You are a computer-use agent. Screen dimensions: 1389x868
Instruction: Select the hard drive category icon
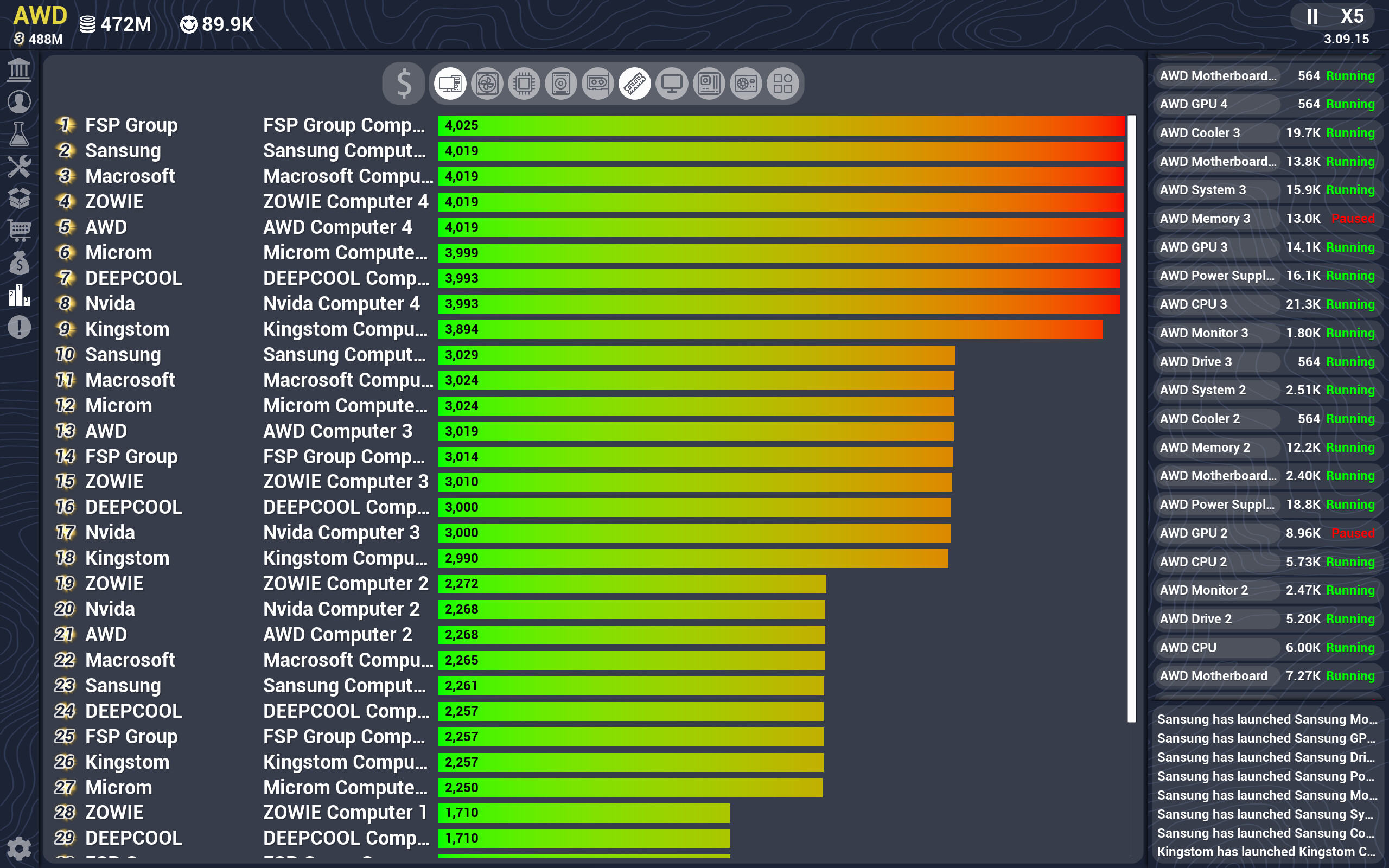(561, 84)
